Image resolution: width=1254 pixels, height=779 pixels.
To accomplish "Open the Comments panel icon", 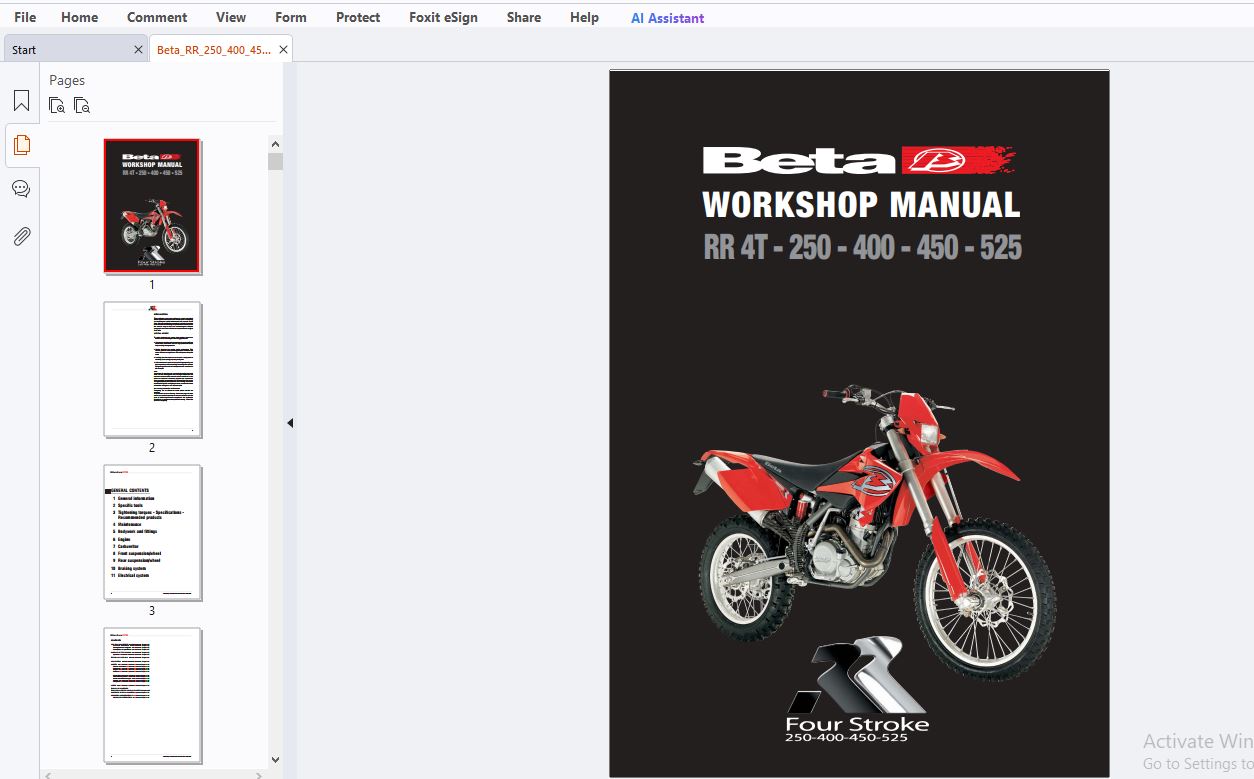I will pos(21,189).
